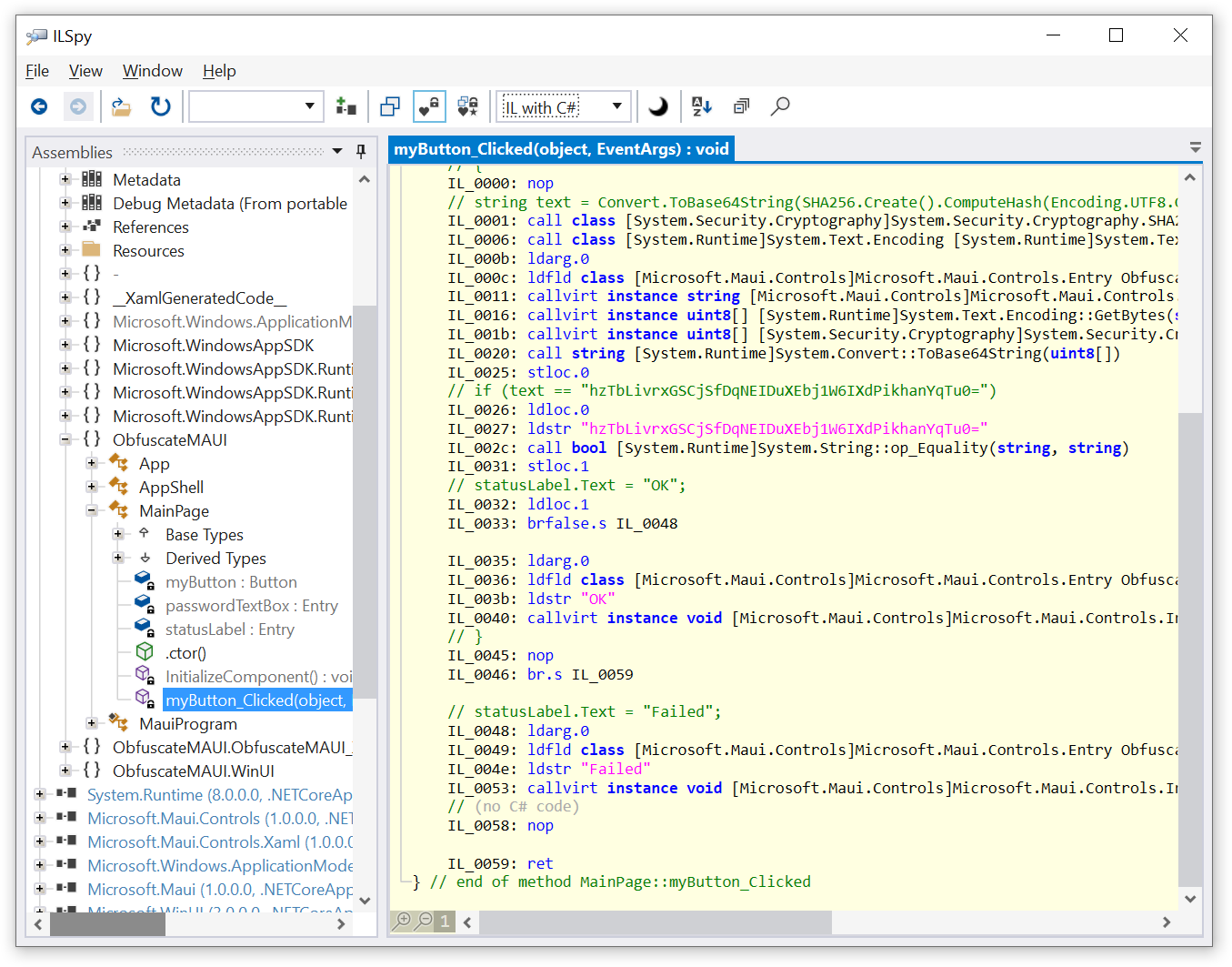The image size is (1232, 967).
Task: Click the zoom in button in the status bar
Action: [402, 921]
